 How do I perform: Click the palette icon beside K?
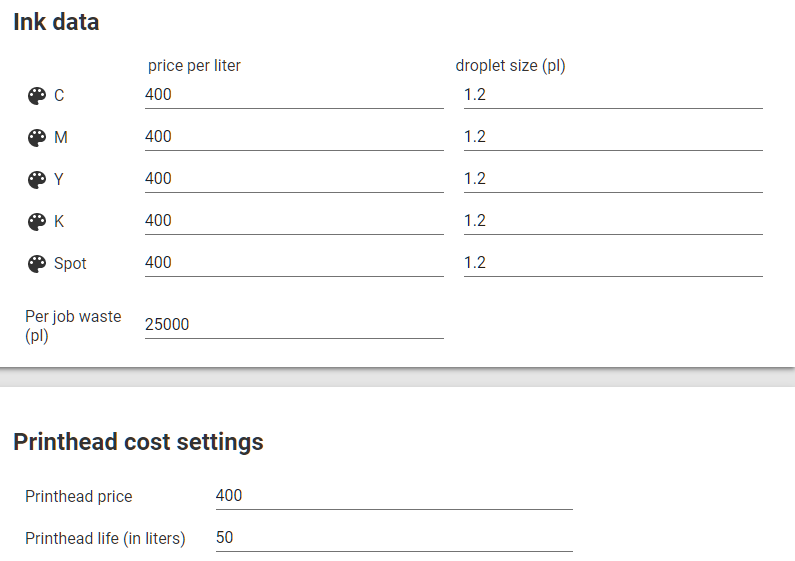pos(37,222)
